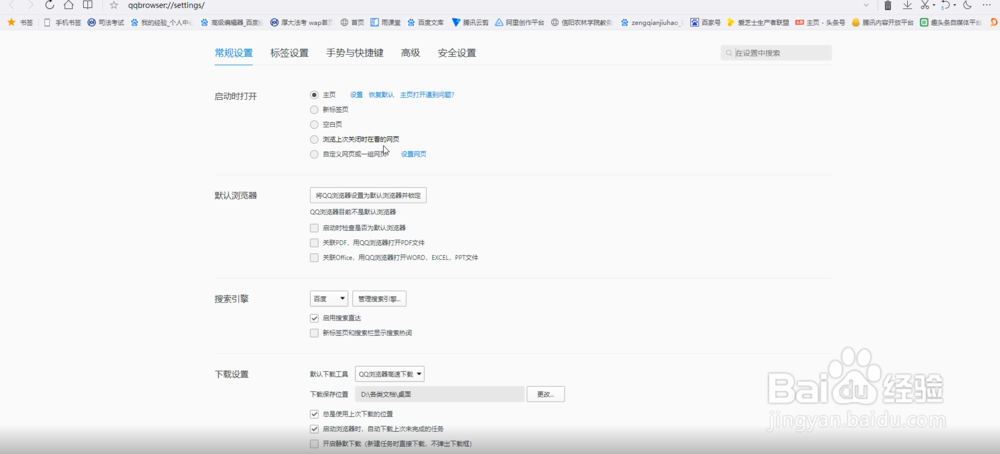Start a screenshot with the scissors icon

925,5
